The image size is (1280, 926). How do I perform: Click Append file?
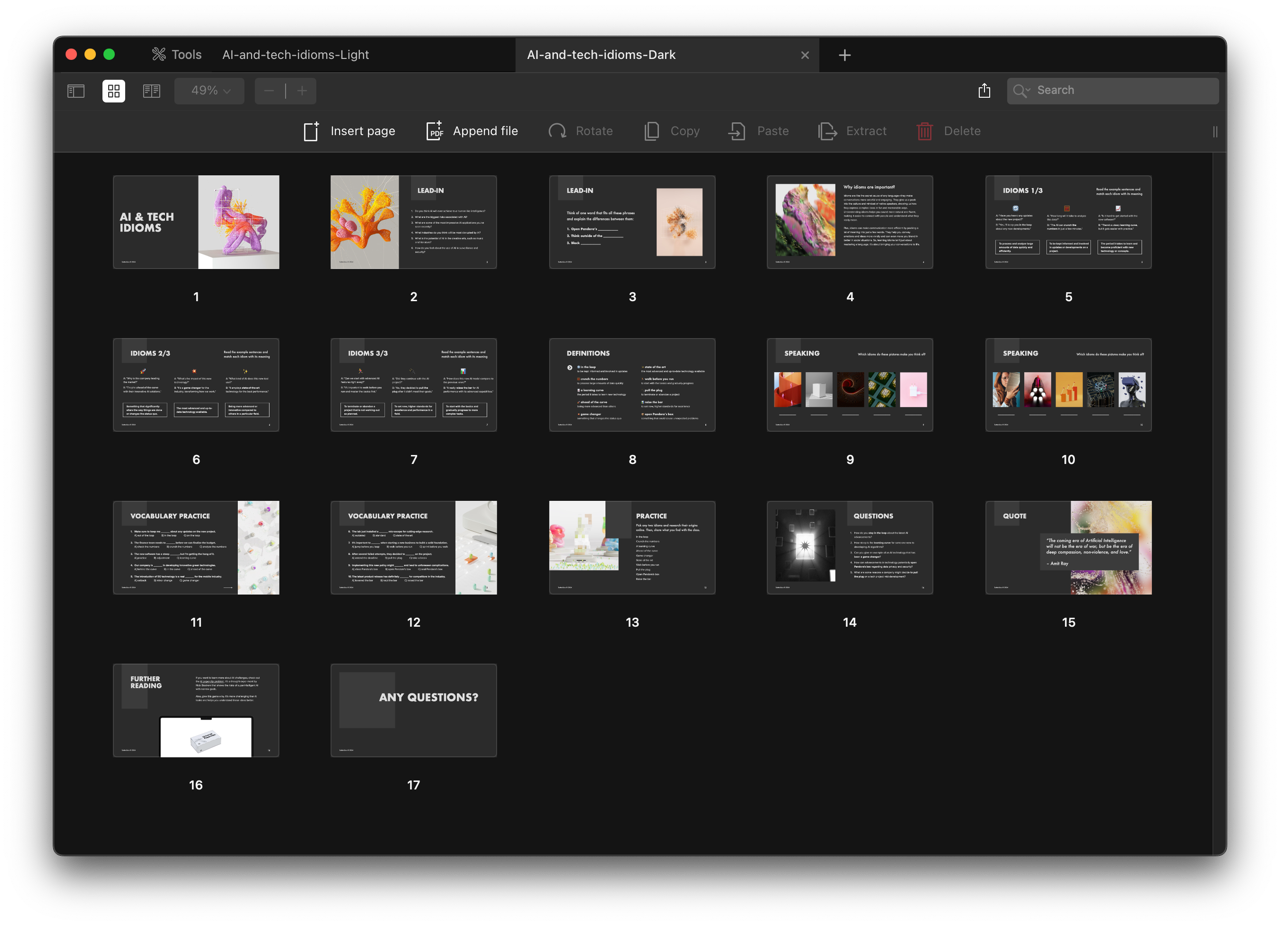click(x=472, y=131)
